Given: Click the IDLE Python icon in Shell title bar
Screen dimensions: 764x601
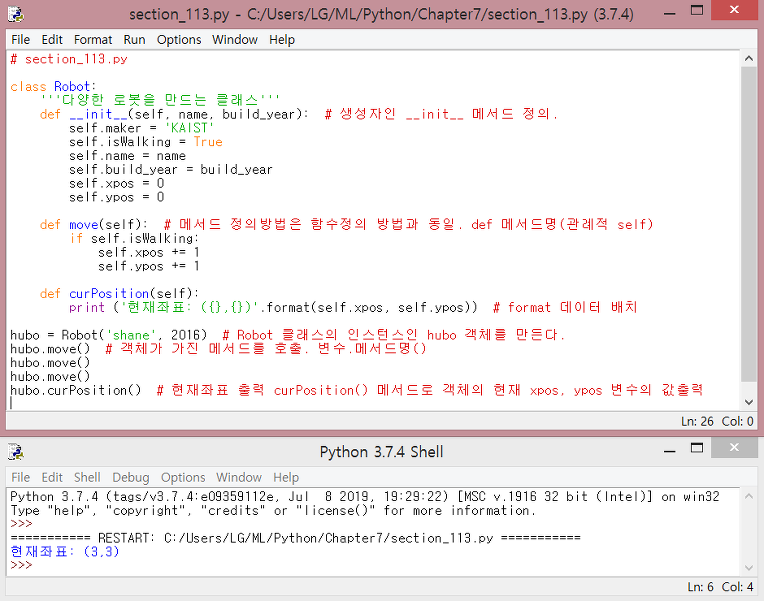Looking at the screenshot, I should click(16, 452).
